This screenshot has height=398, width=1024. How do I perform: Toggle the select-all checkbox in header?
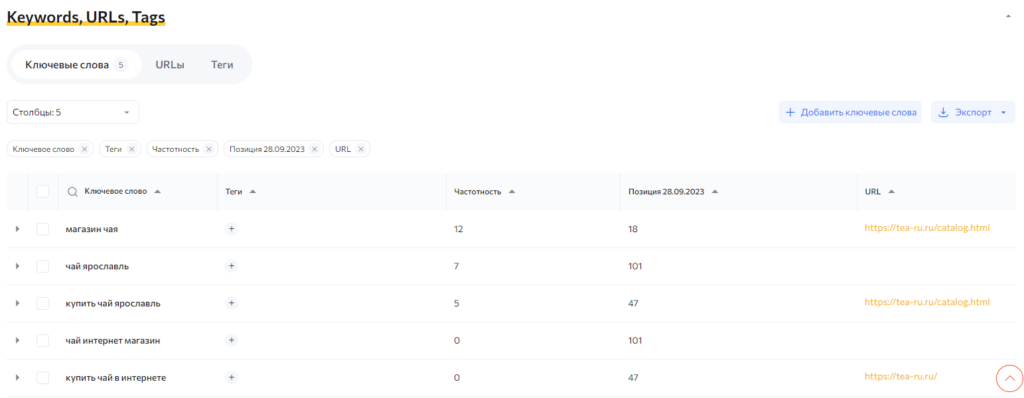pyautogui.click(x=42, y=191)
